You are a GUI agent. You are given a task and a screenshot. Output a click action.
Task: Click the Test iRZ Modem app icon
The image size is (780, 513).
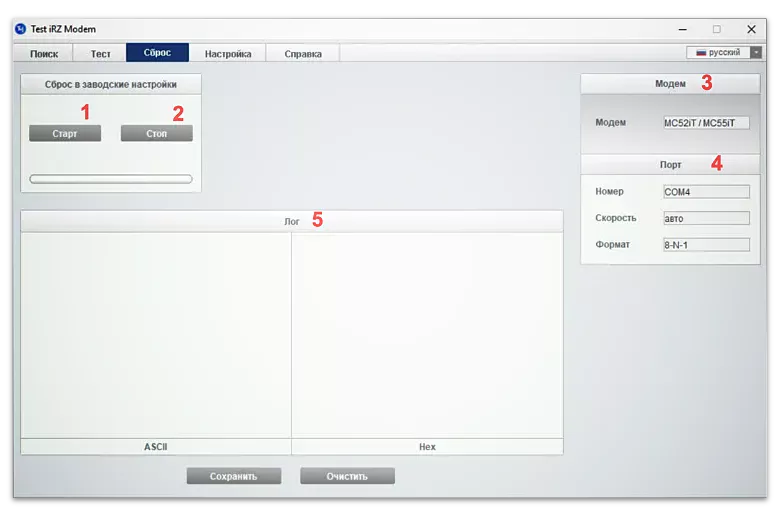coord(20,29)
